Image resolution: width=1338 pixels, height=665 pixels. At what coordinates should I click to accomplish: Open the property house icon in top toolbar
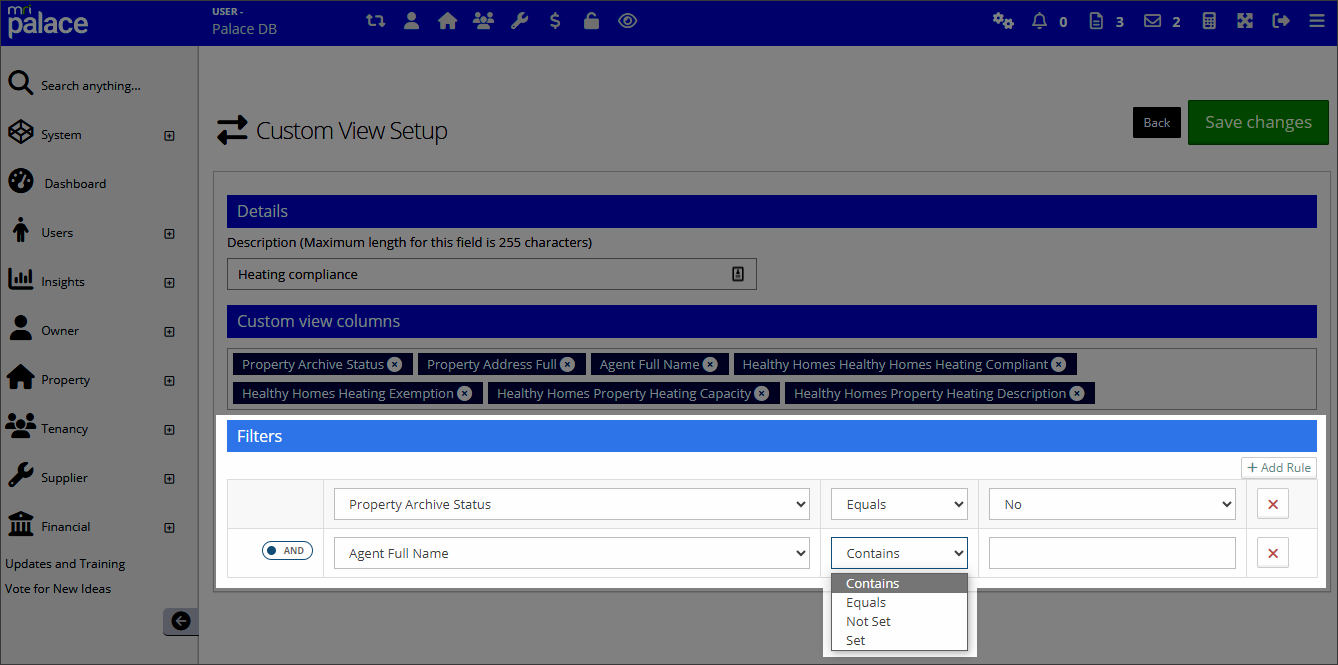pos(447,20)
